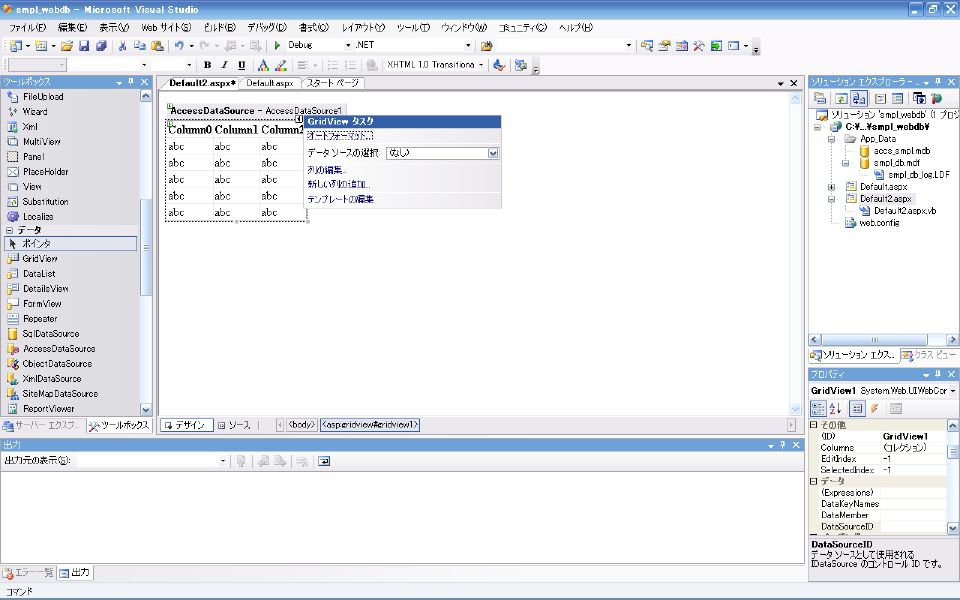Toggle the Properties list view icon

(x=857, y=408)
